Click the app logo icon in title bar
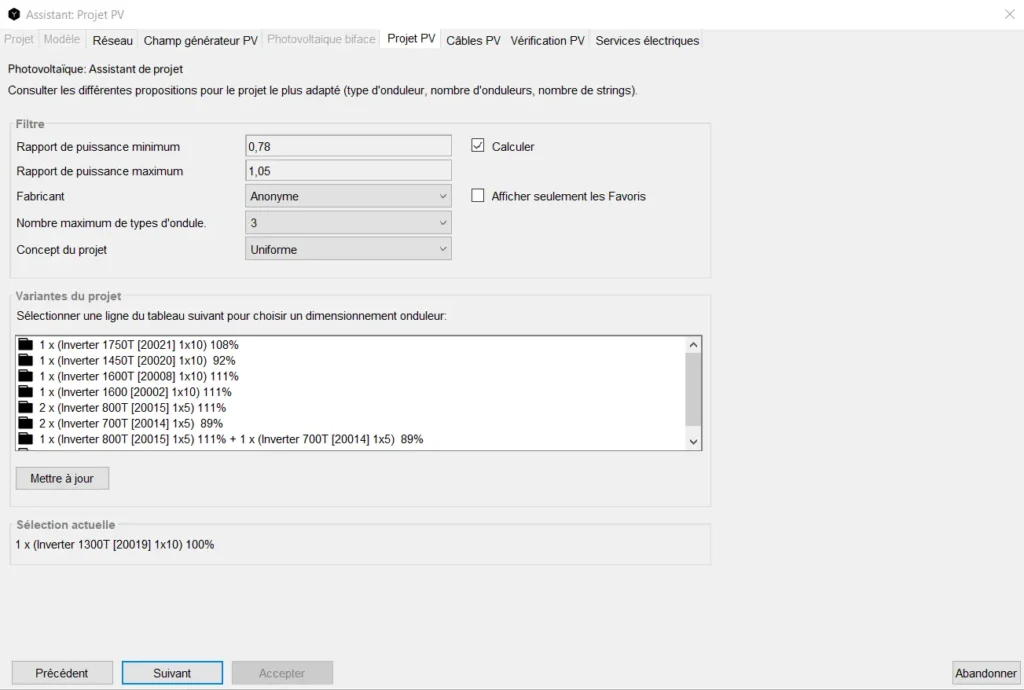 point(13,14)
